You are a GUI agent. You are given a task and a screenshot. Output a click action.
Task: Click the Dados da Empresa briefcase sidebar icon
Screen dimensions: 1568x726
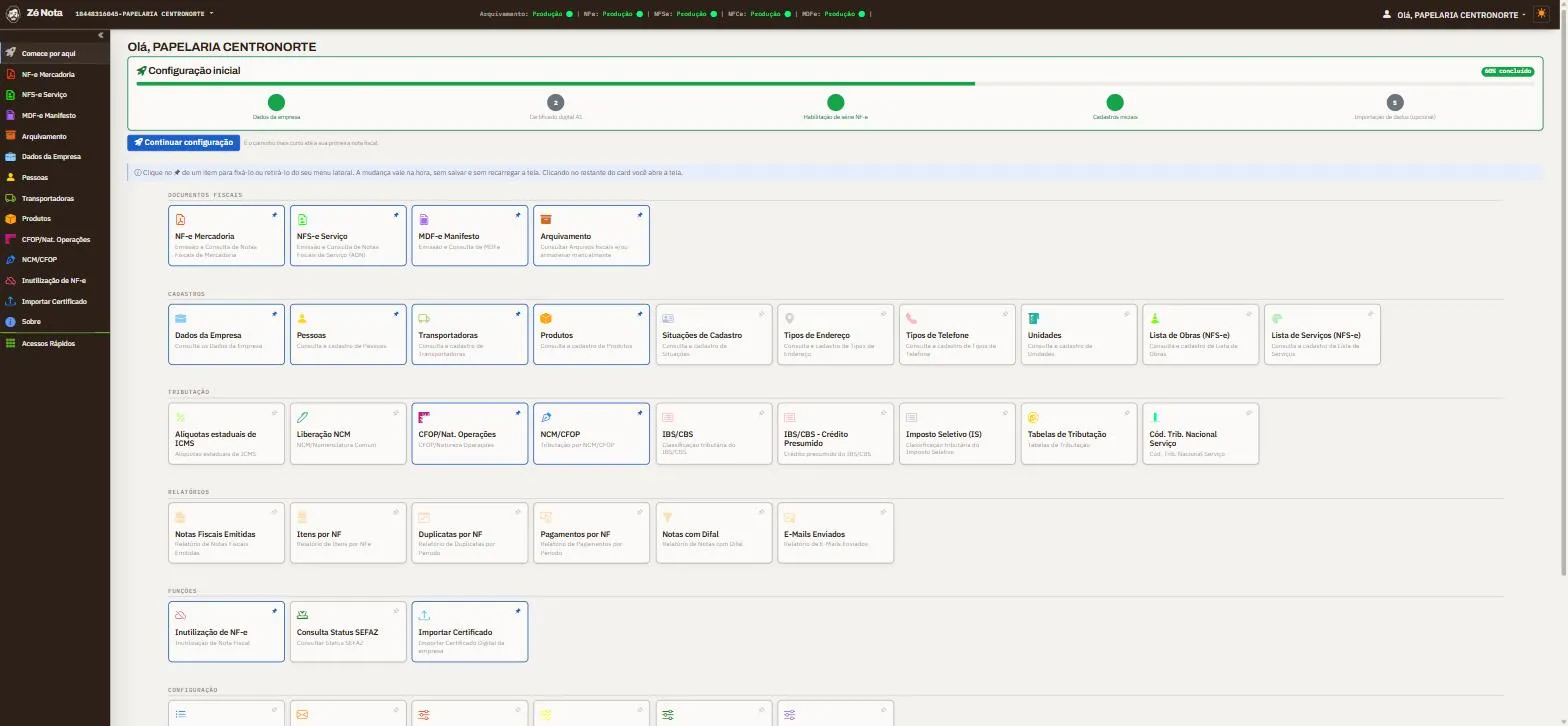pos(10,157)
